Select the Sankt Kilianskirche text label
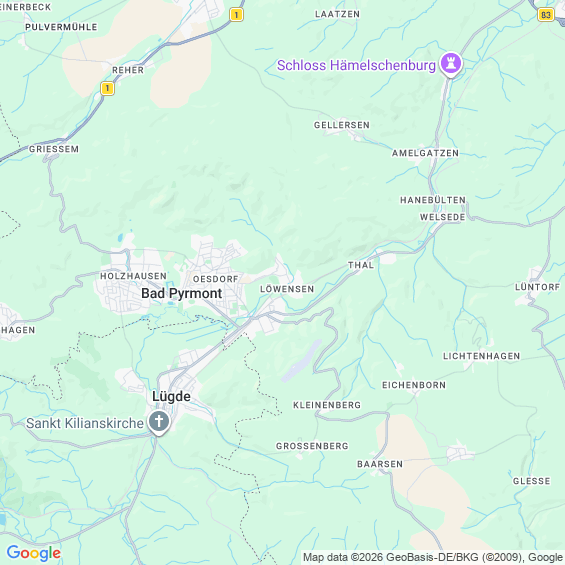The width and height of the screenshot is (565, 565). point(85,423)
